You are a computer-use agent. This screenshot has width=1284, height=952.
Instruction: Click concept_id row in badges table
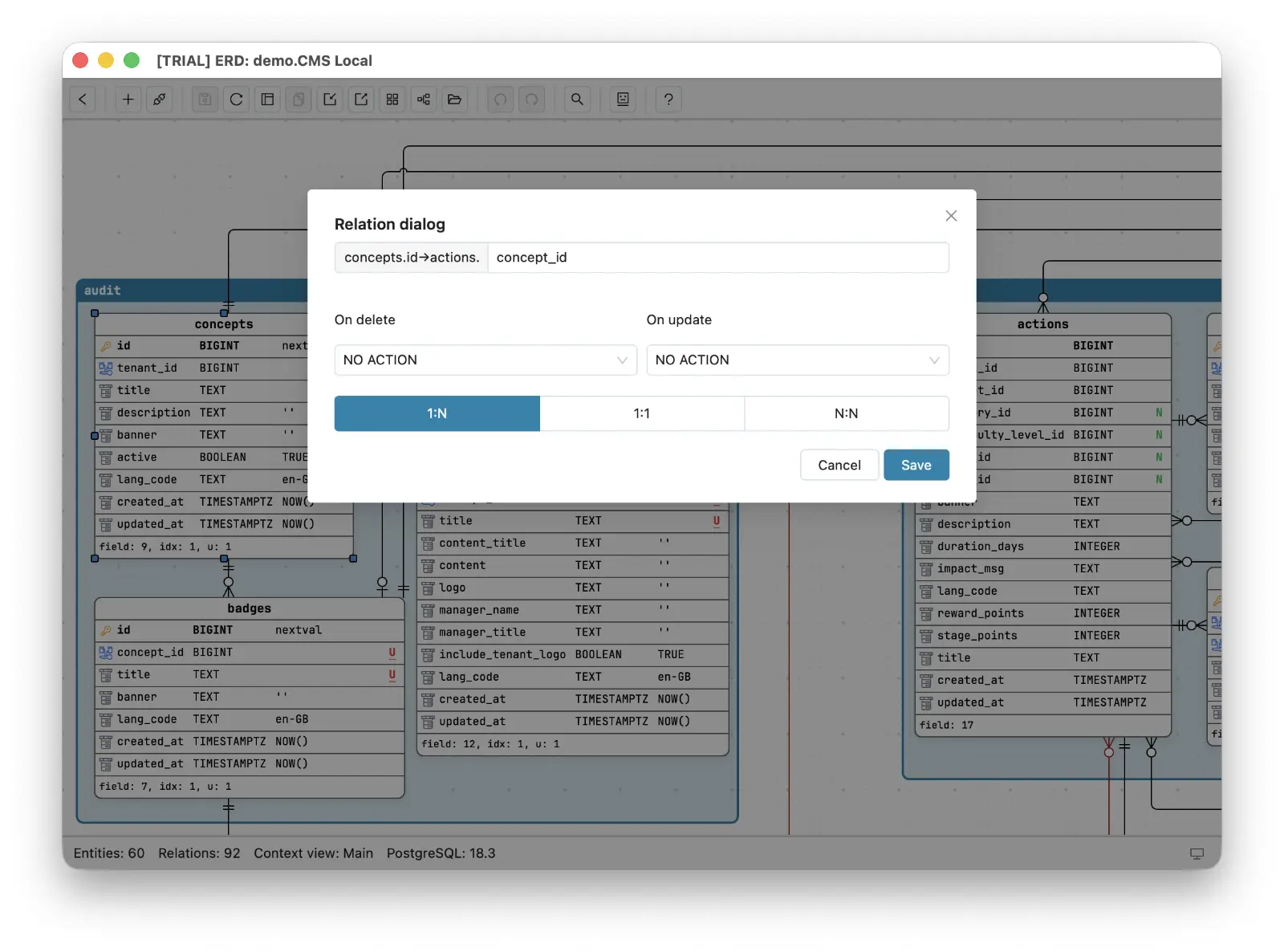click(x=249, y=653)
